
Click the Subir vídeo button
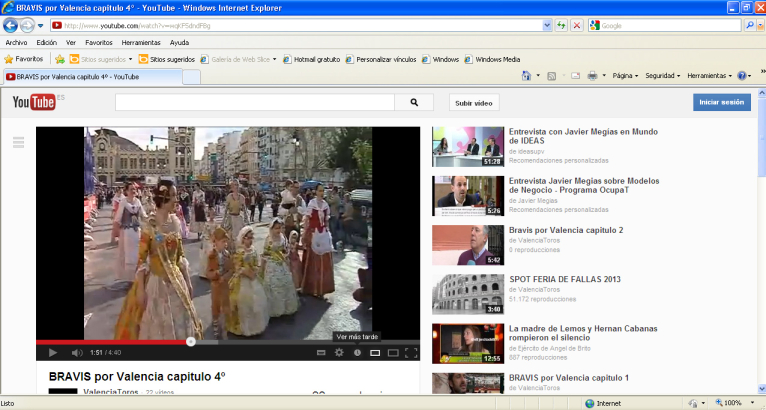pyautogui.click(x=474, y=103)
